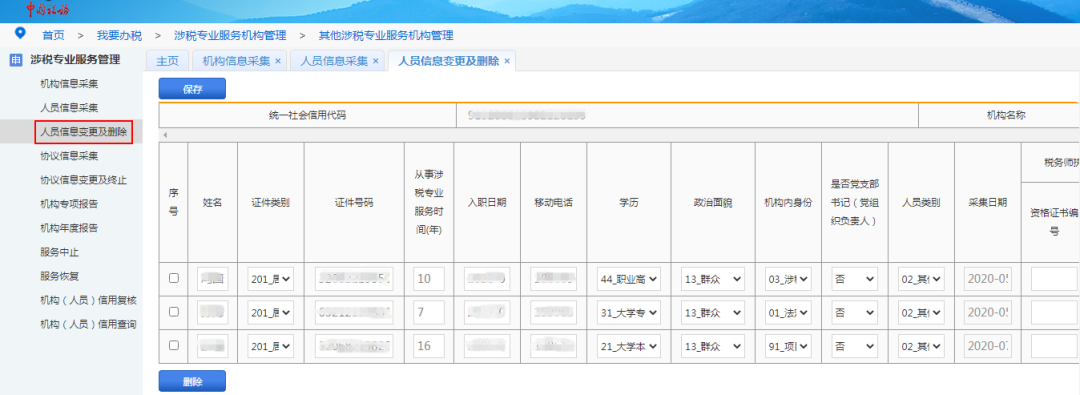Image resolution: width=1080 pixels, height=395 pixels.
Task: Tick checkbox of row with 16 service years
Action: (174, 345)
